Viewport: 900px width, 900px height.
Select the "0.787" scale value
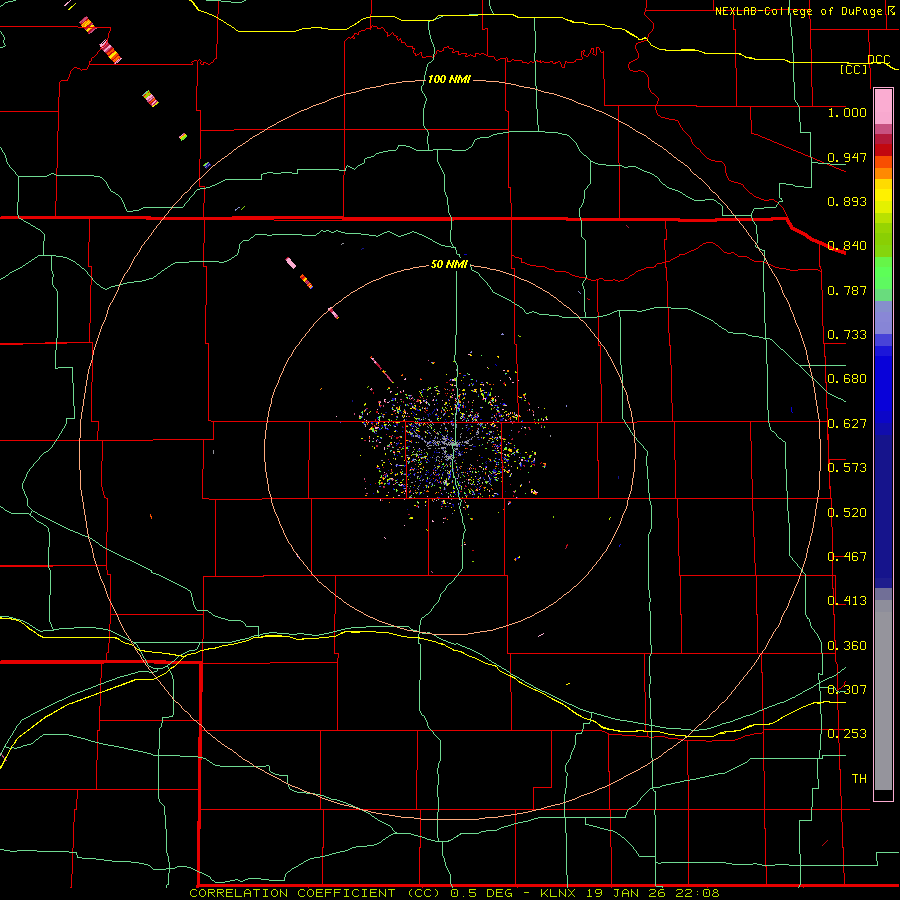click(x=847, y=290)
